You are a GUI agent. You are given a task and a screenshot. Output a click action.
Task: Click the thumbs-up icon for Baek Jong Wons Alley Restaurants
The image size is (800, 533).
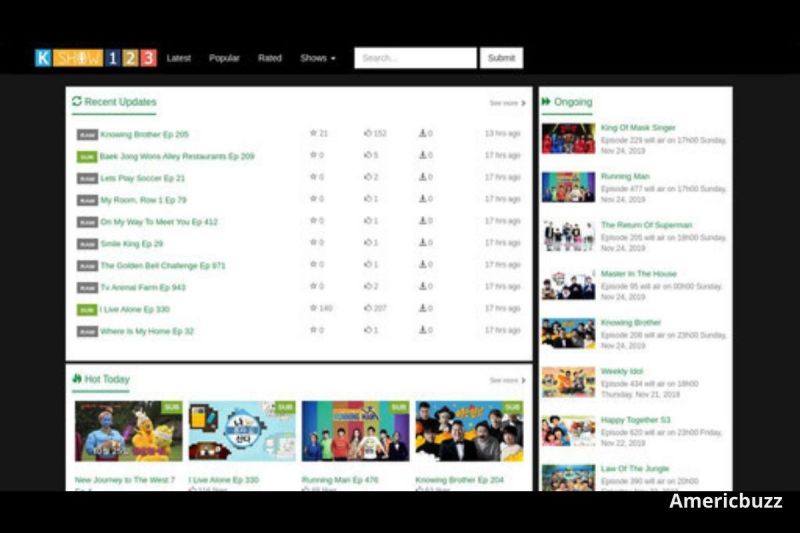pos(367,155)
